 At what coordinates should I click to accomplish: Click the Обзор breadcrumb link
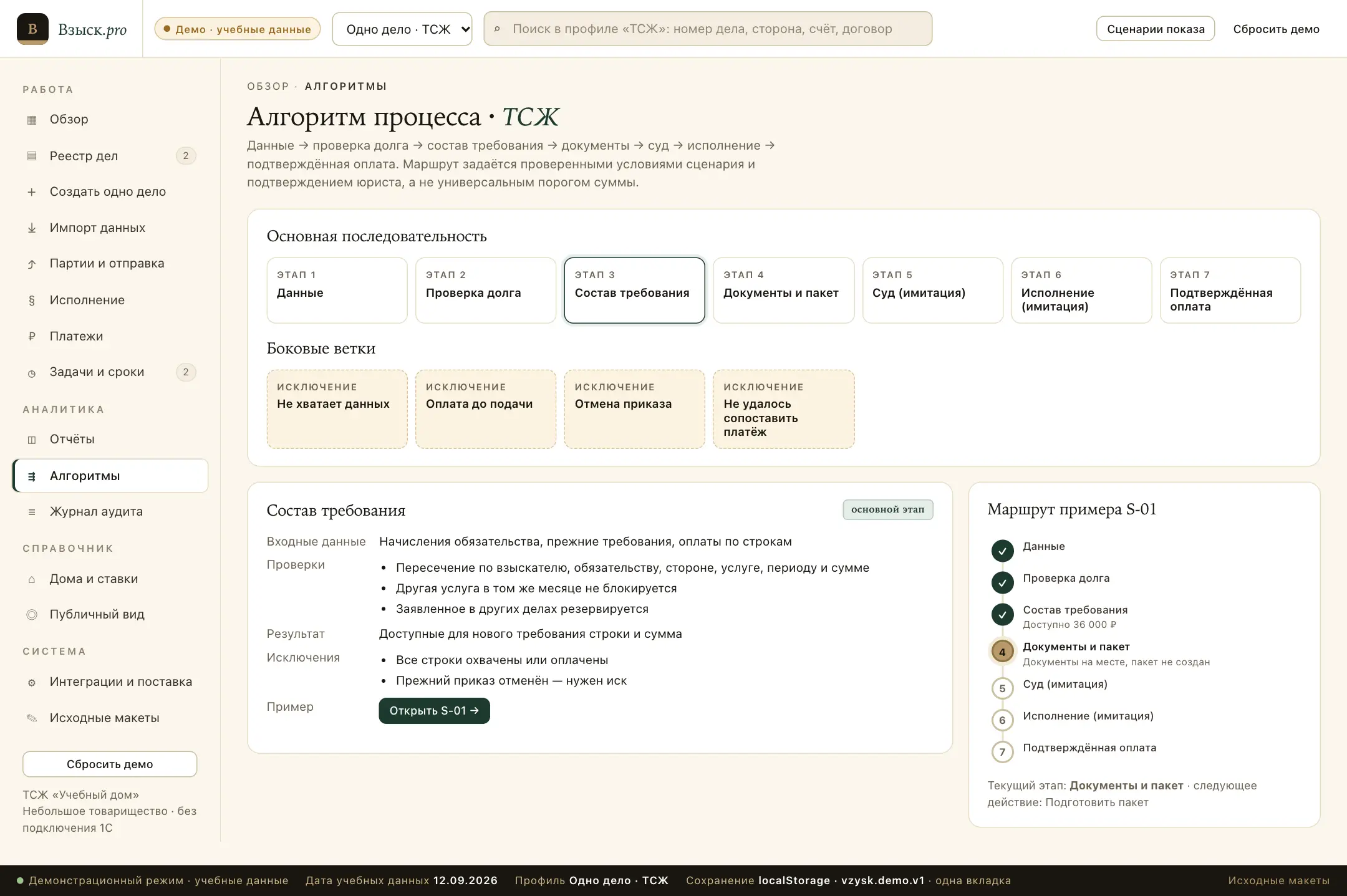point(268,86)
